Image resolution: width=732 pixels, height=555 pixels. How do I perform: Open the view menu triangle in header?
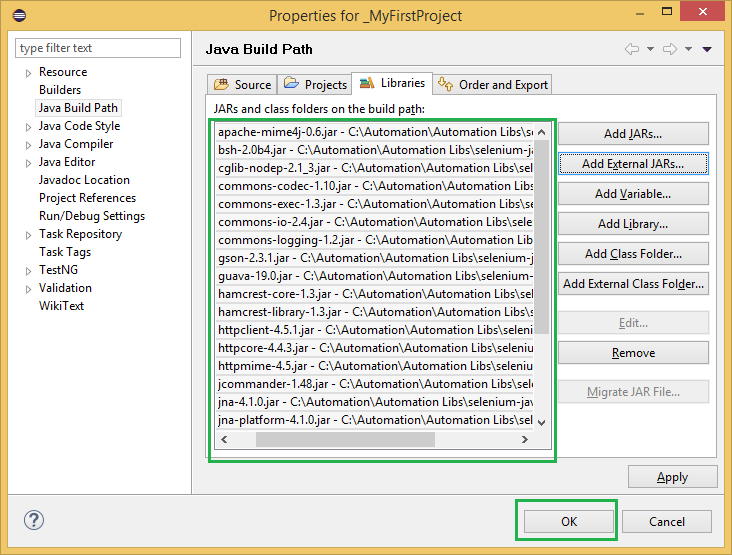click(x=707, y=49)
